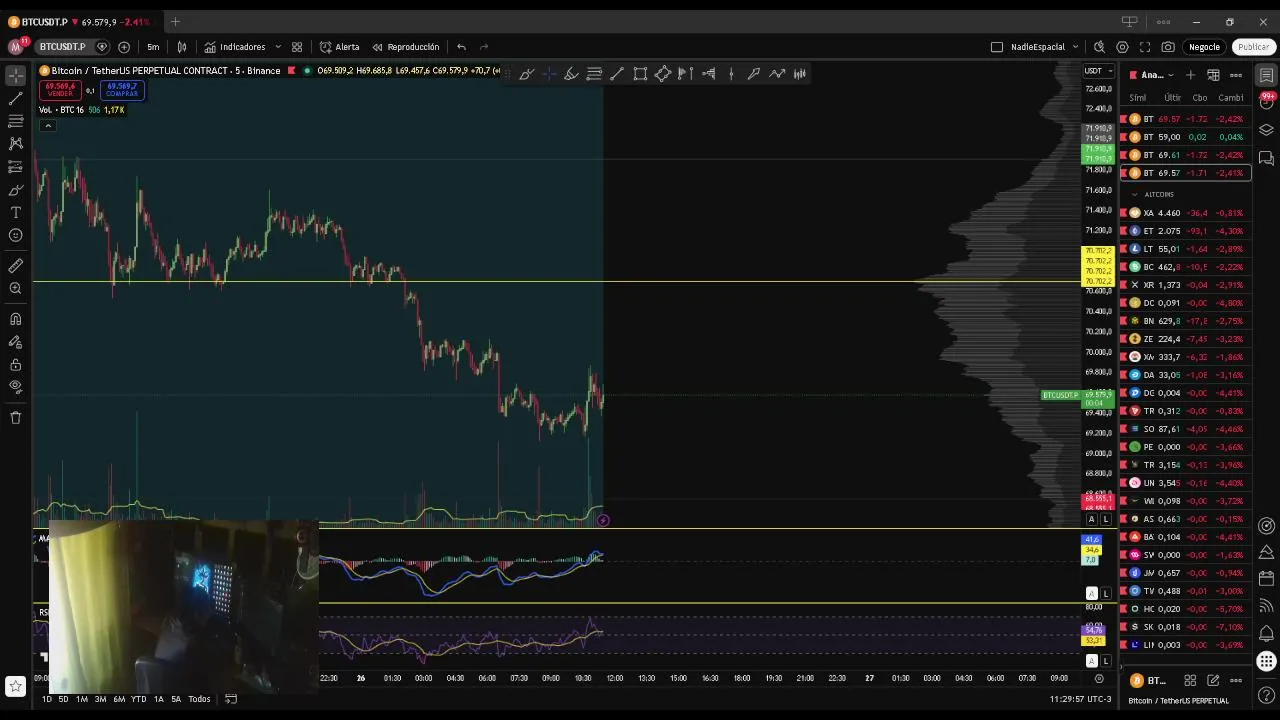This screenshot has width=1280, height=720.
Task: Take a snapshot with camera icon
Action: coord(1168,47)
